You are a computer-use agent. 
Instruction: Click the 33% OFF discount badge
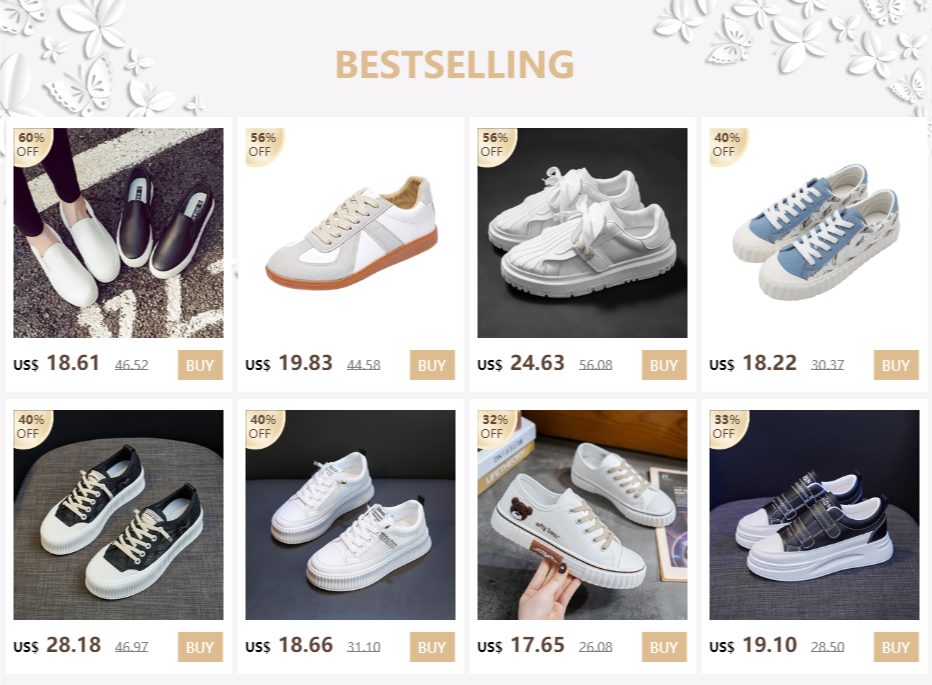tap(727, 427)
